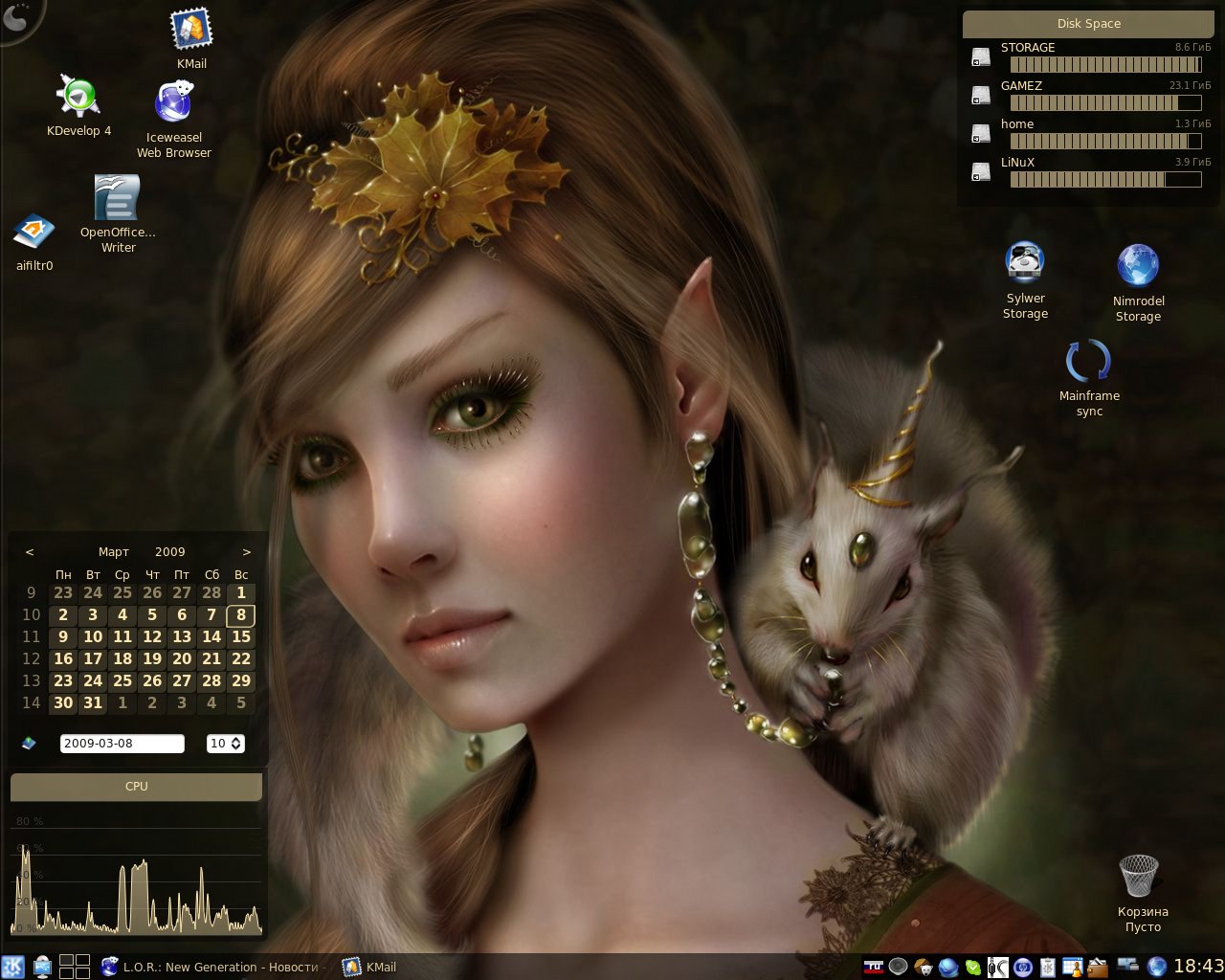
Task: Adjust the week number 10 spinbox
Action: 226,744
